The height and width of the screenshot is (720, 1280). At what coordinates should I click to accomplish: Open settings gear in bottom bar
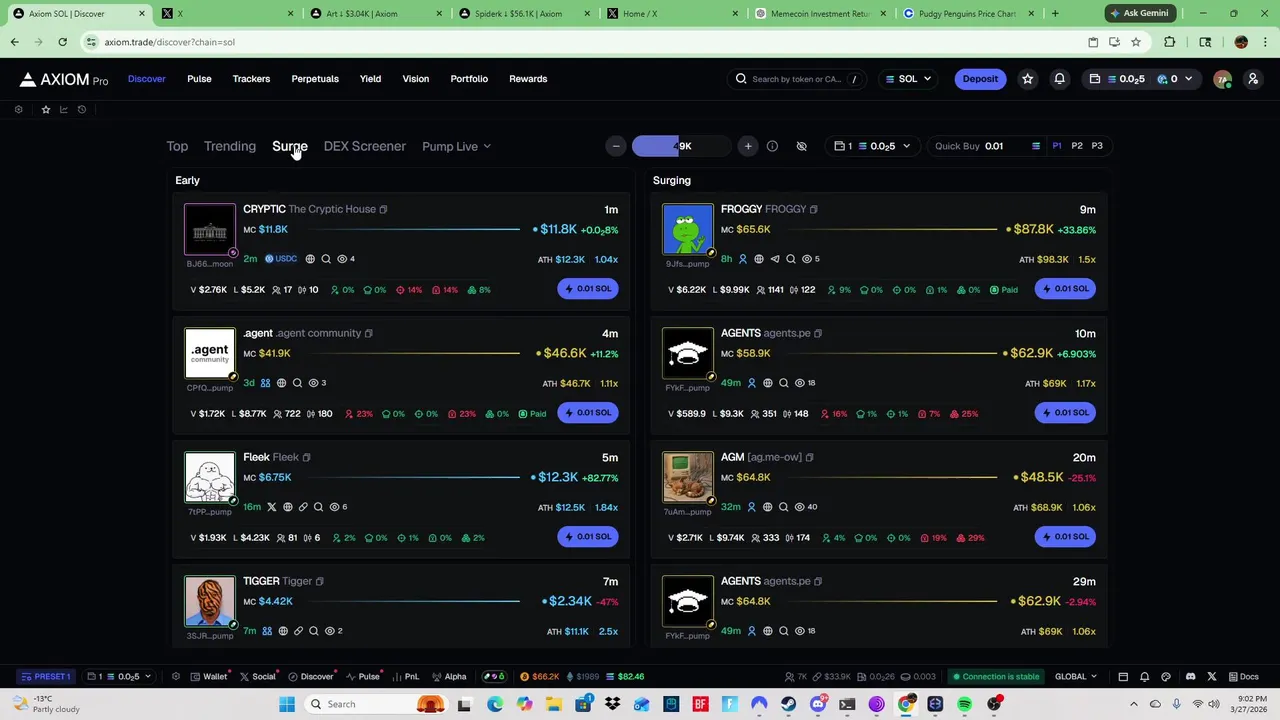[175, 677]
